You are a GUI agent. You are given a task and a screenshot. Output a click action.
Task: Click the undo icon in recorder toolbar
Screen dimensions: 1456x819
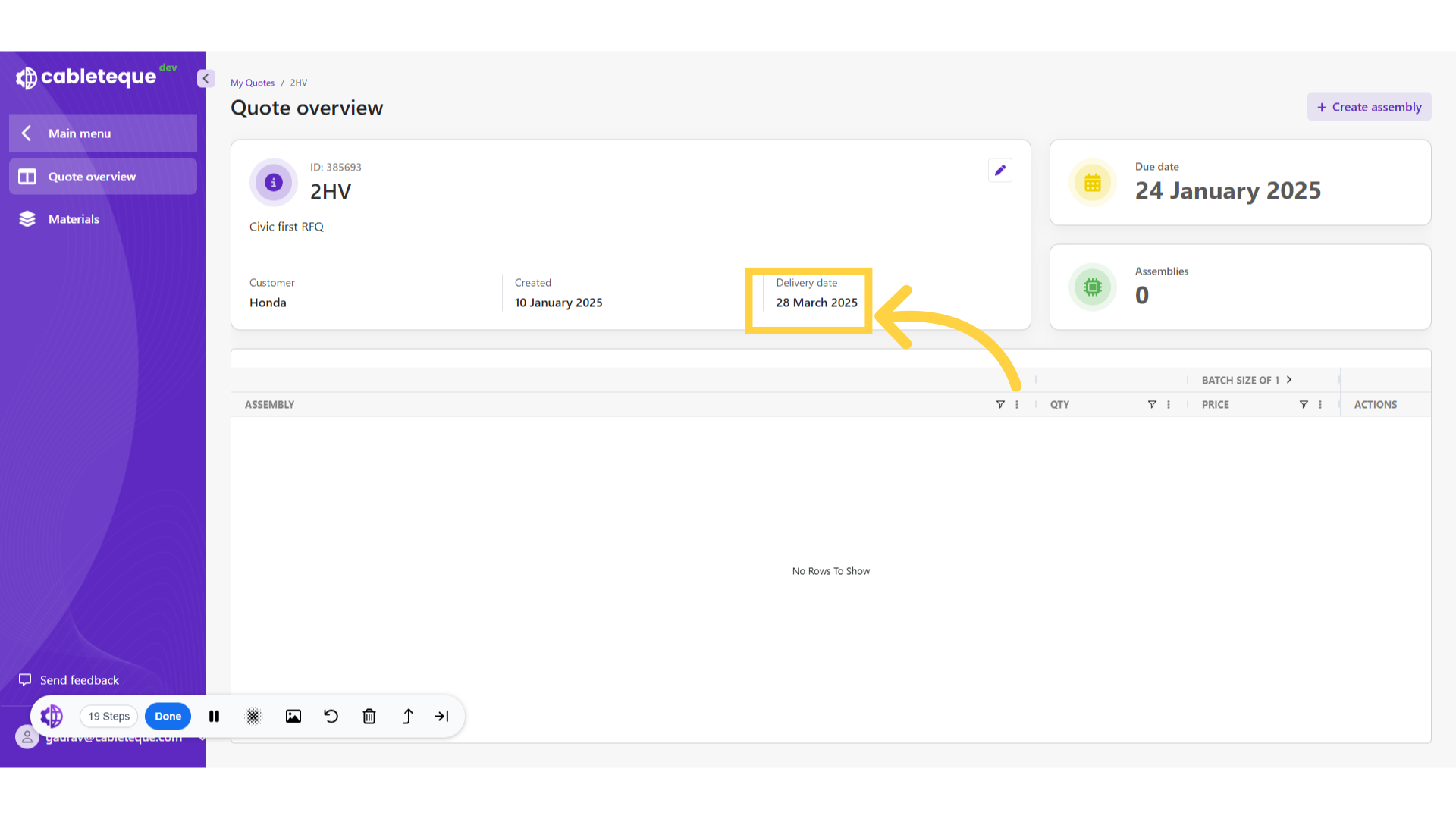coord(331,717)
